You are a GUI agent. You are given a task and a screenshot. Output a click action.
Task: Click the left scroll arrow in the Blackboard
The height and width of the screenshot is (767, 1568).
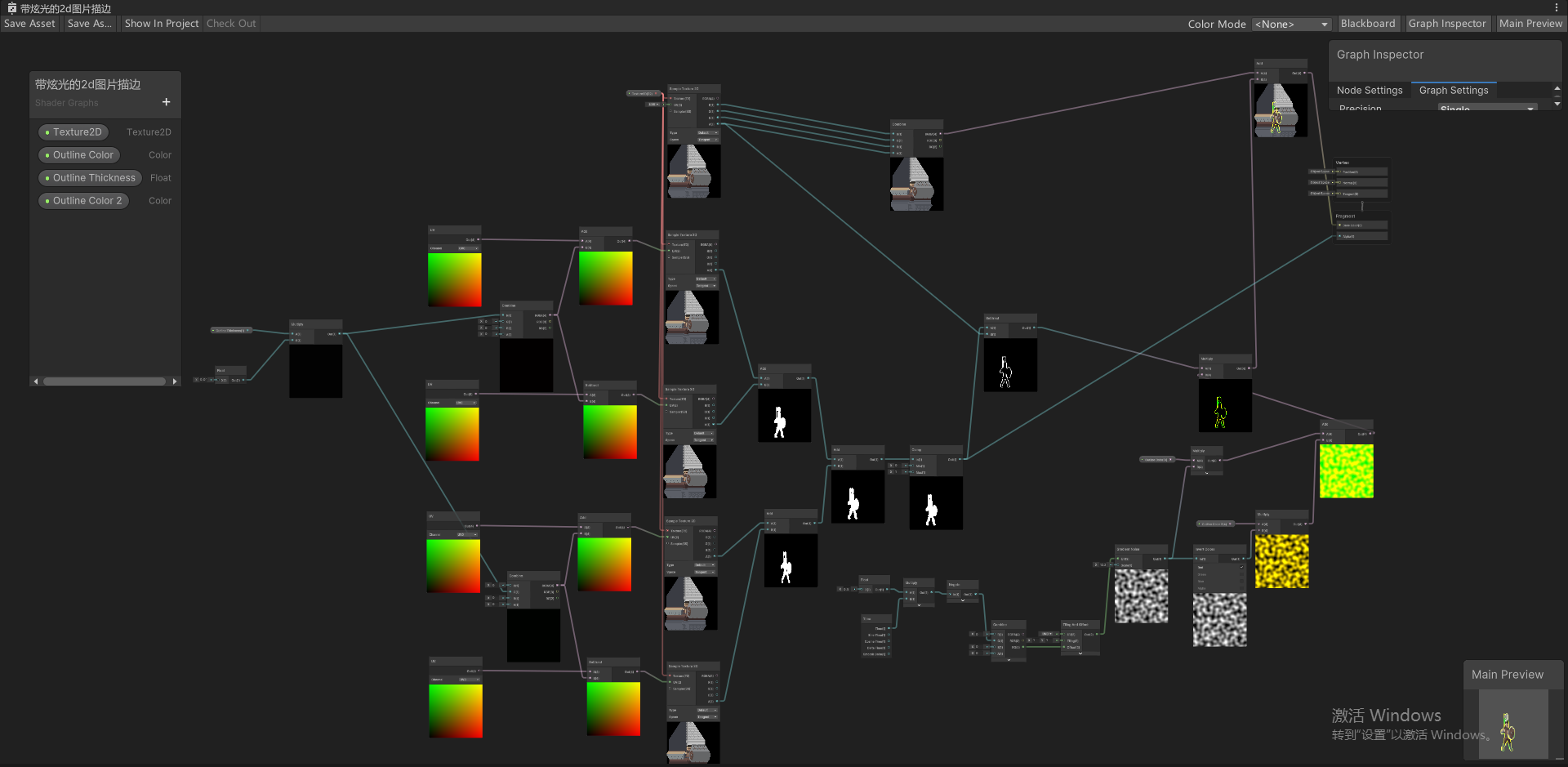36,381
